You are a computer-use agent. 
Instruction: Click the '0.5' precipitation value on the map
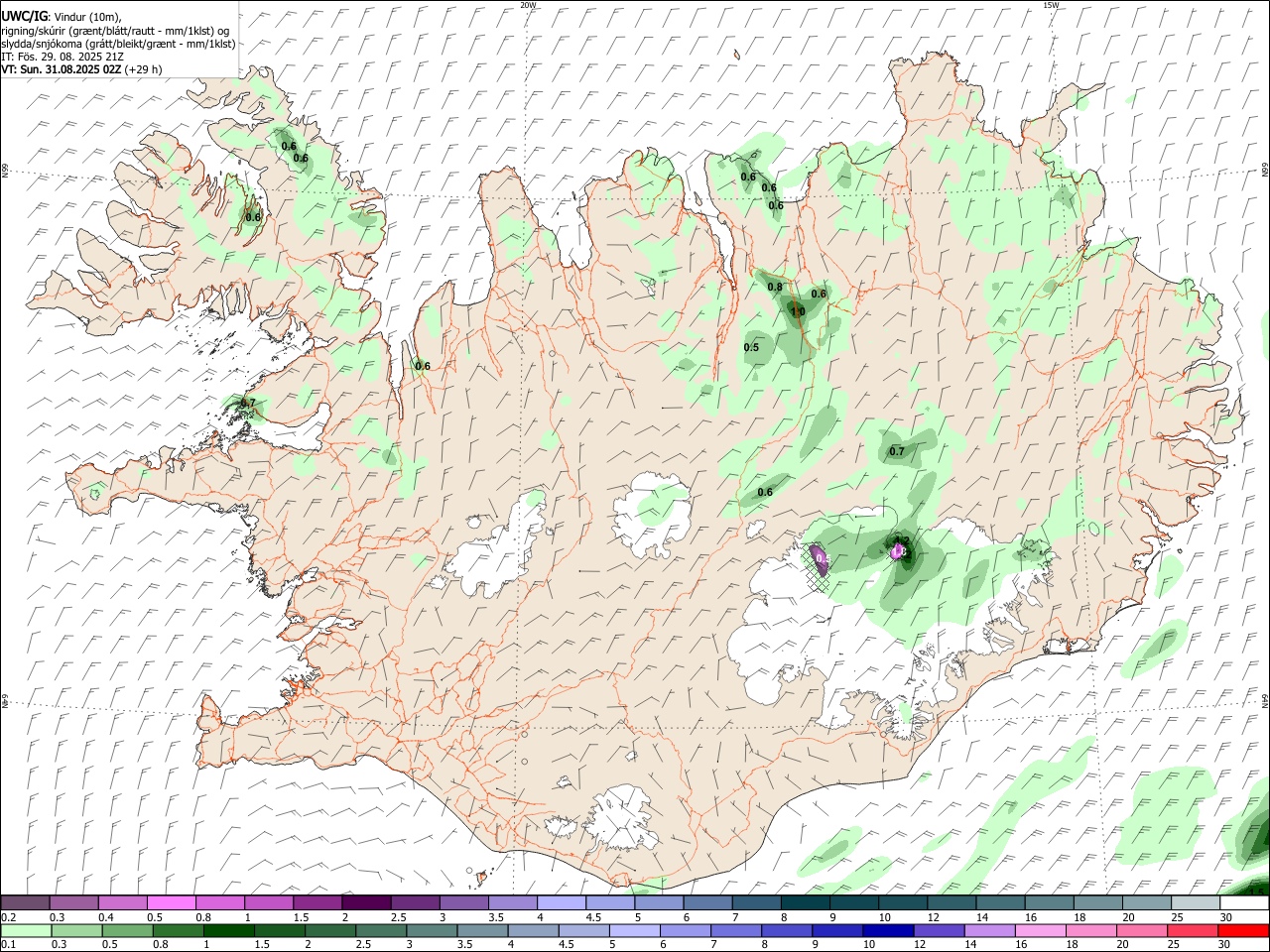[751, 348]
